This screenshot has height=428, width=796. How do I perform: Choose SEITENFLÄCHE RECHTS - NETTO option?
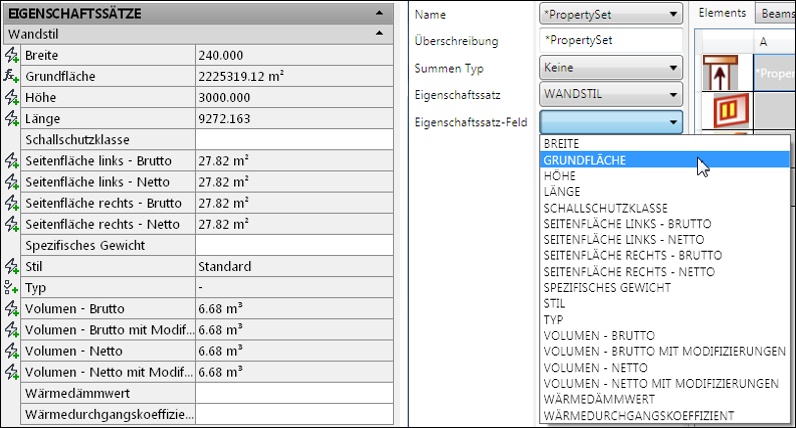pos(665,272)
